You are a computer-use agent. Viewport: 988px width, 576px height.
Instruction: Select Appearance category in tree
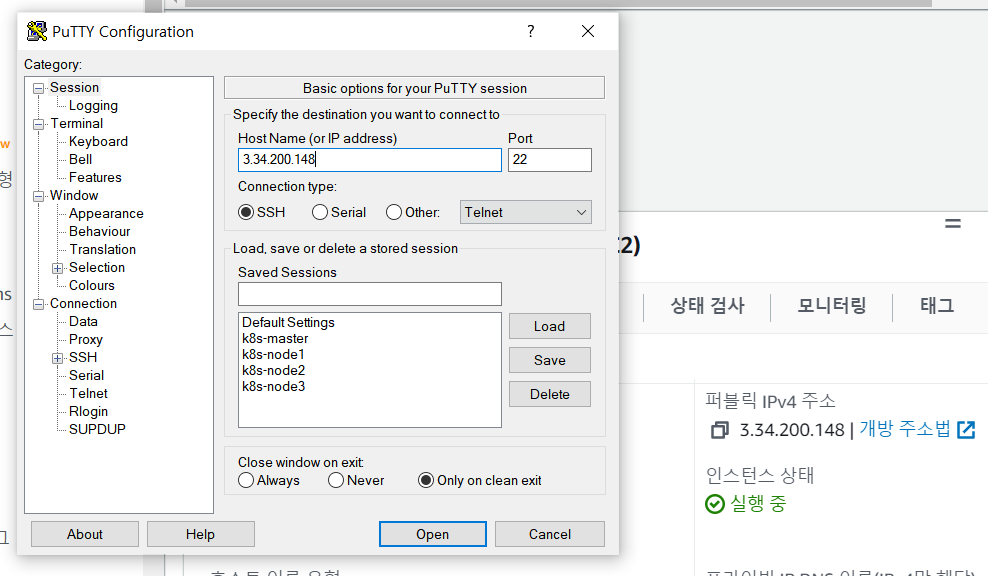click(x=106, y=213)
